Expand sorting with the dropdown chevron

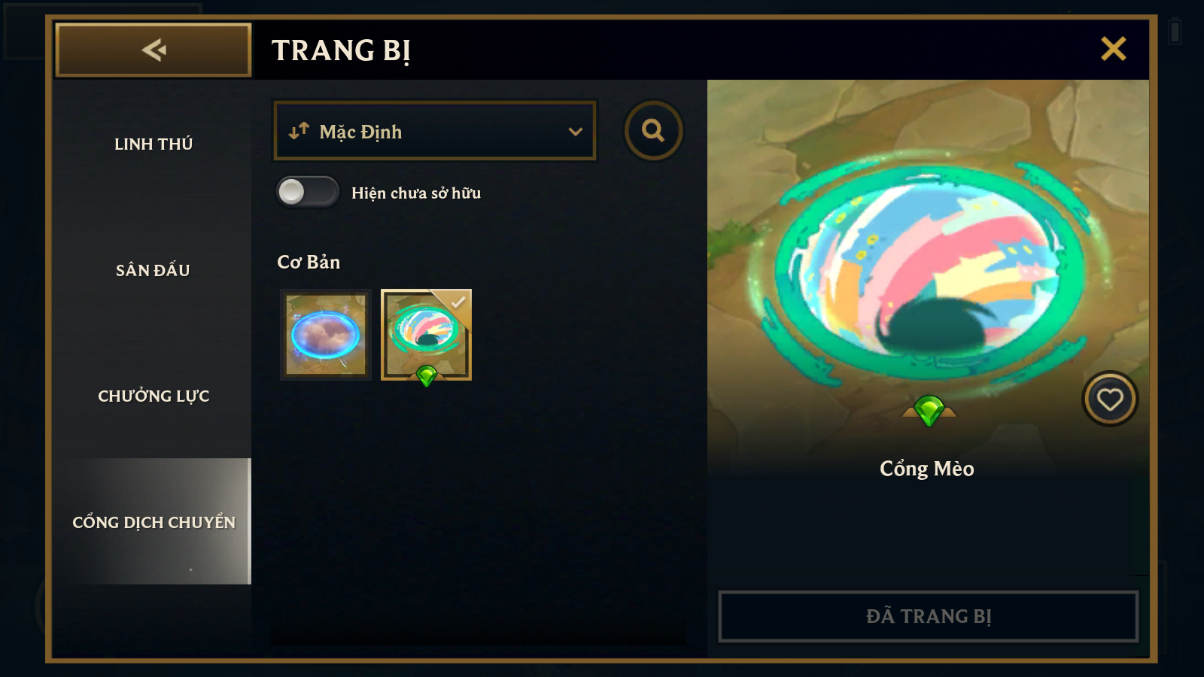pos(575,131)
